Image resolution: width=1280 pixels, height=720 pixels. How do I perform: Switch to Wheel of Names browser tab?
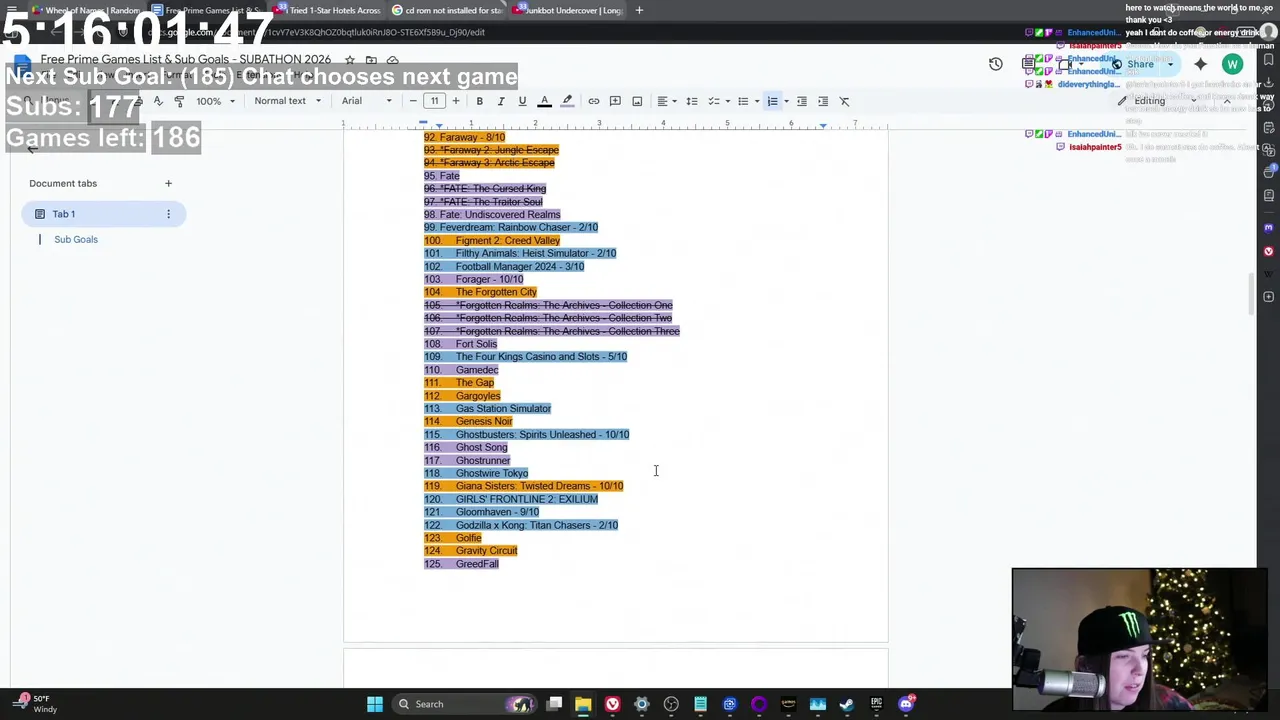(x=92, y=10)
